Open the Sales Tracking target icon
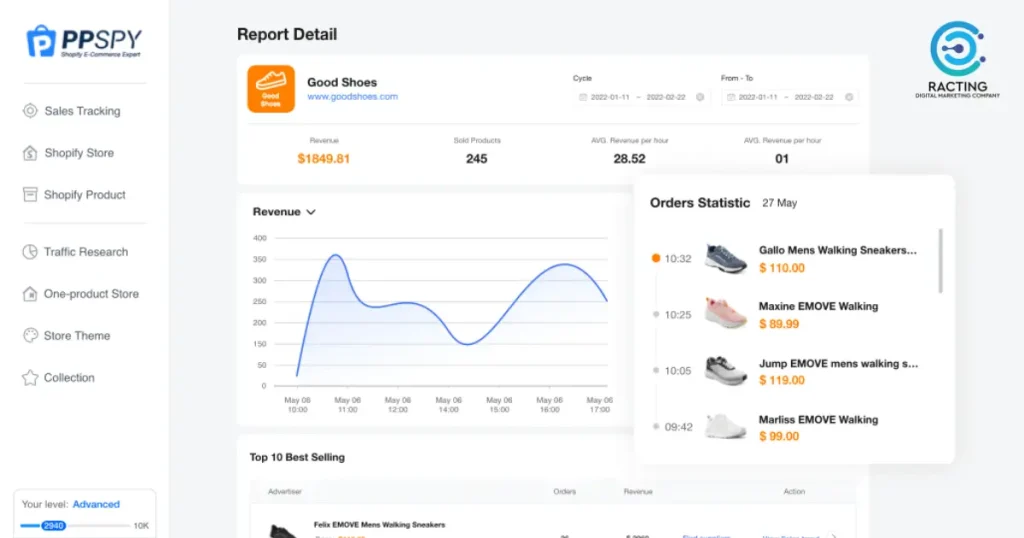The width and height of the screenshot is (1024, 538). tap(30, 111)
